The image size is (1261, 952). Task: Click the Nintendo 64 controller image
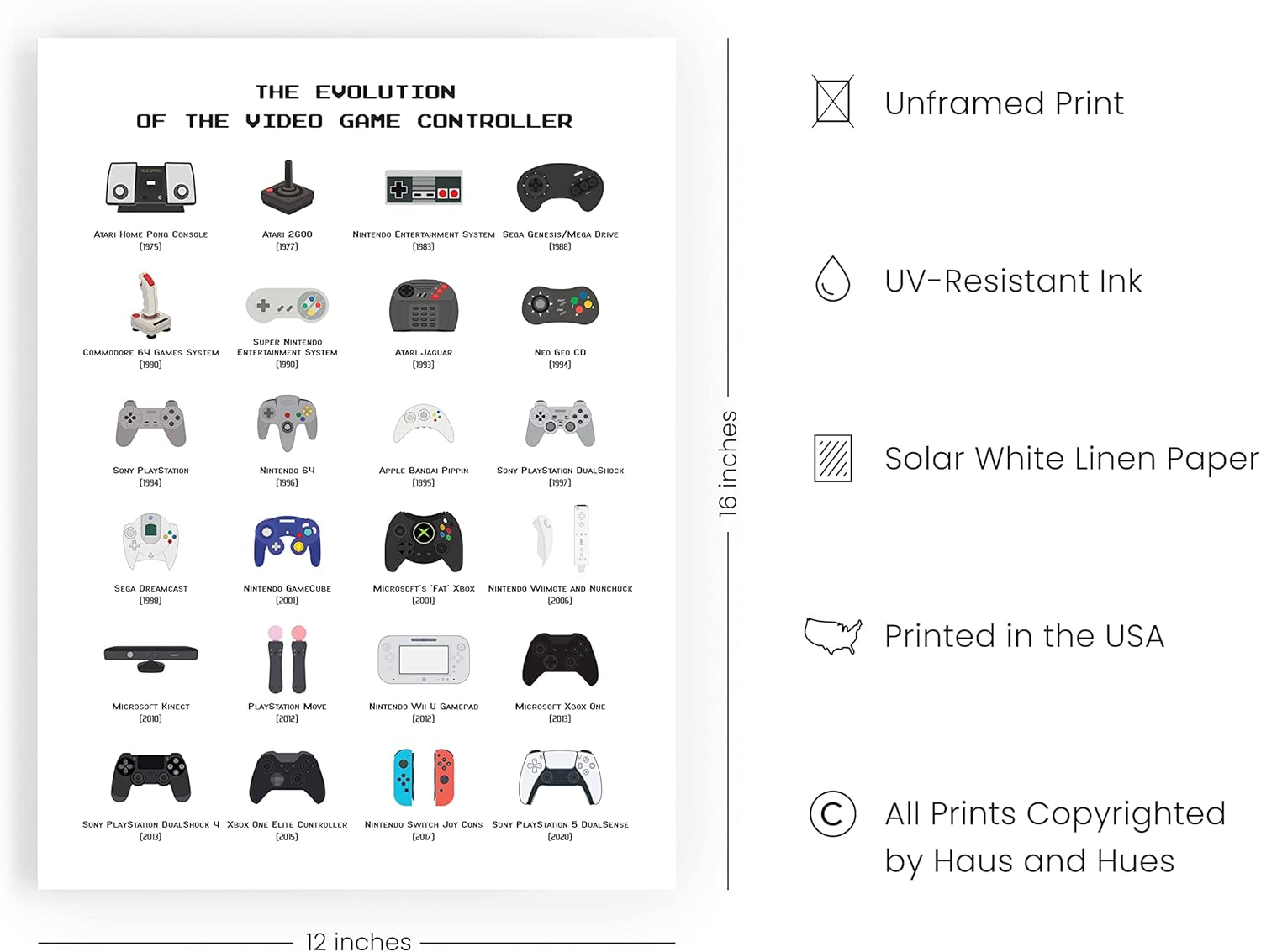[x=287, y=423]
